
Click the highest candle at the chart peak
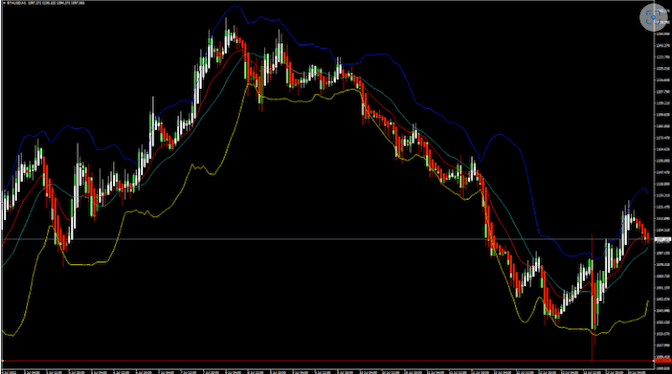click(x=227, y=34)
